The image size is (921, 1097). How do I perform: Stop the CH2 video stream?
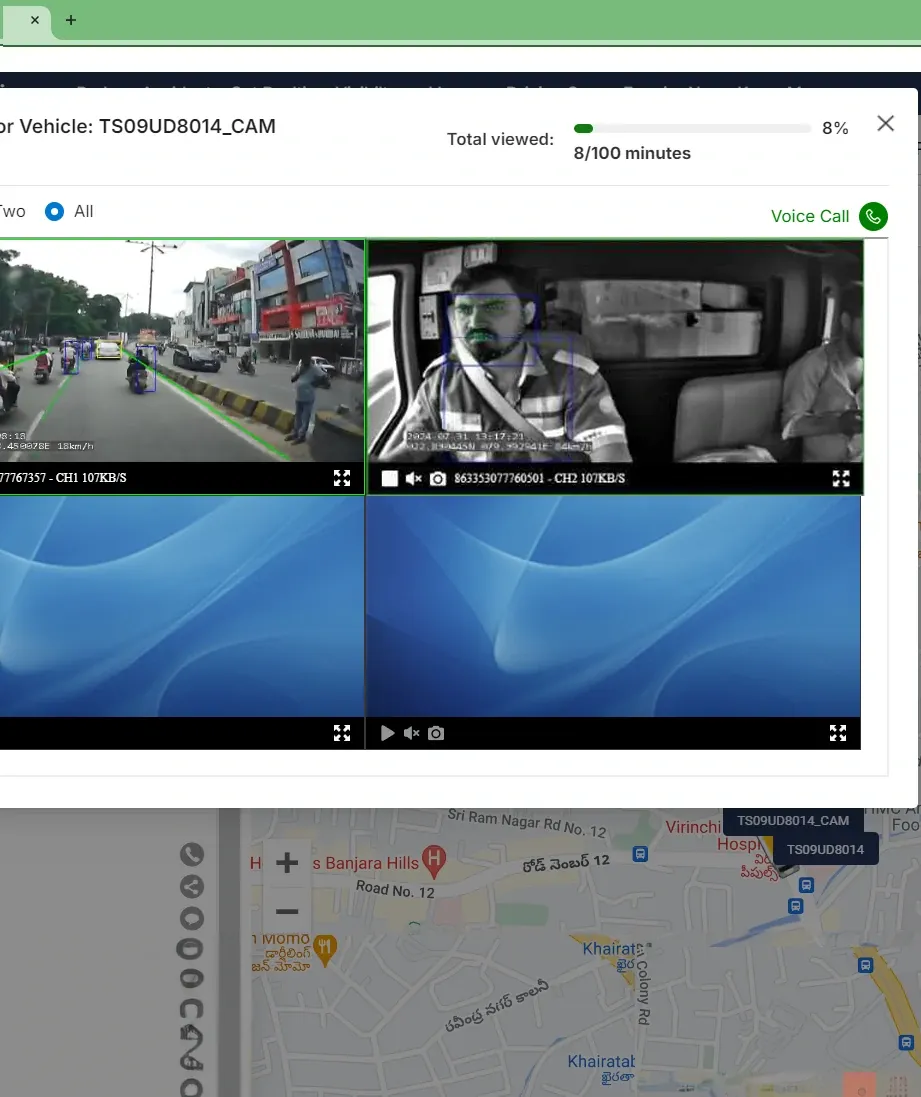pyautogui.click(x=389, y=478)
